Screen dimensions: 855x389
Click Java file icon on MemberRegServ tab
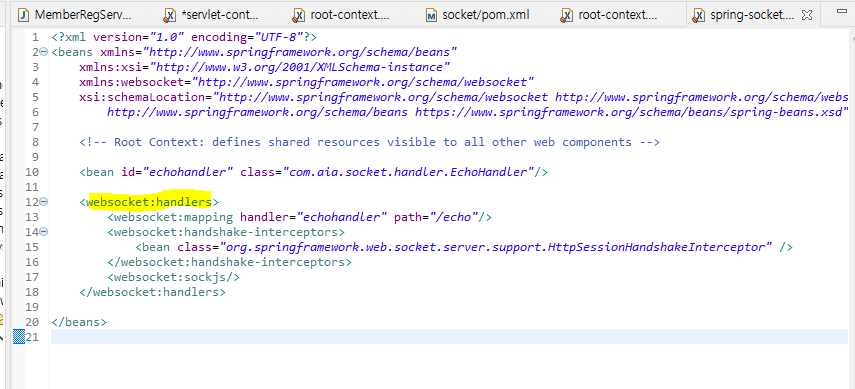(23, 15)
